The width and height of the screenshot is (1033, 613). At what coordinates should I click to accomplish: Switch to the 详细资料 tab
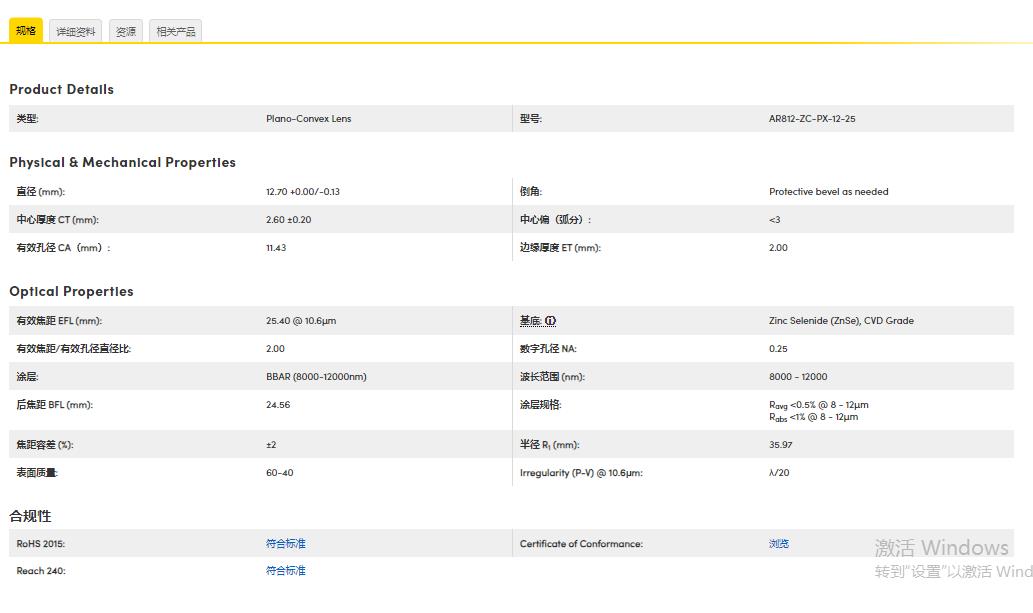tap(76, 31)
